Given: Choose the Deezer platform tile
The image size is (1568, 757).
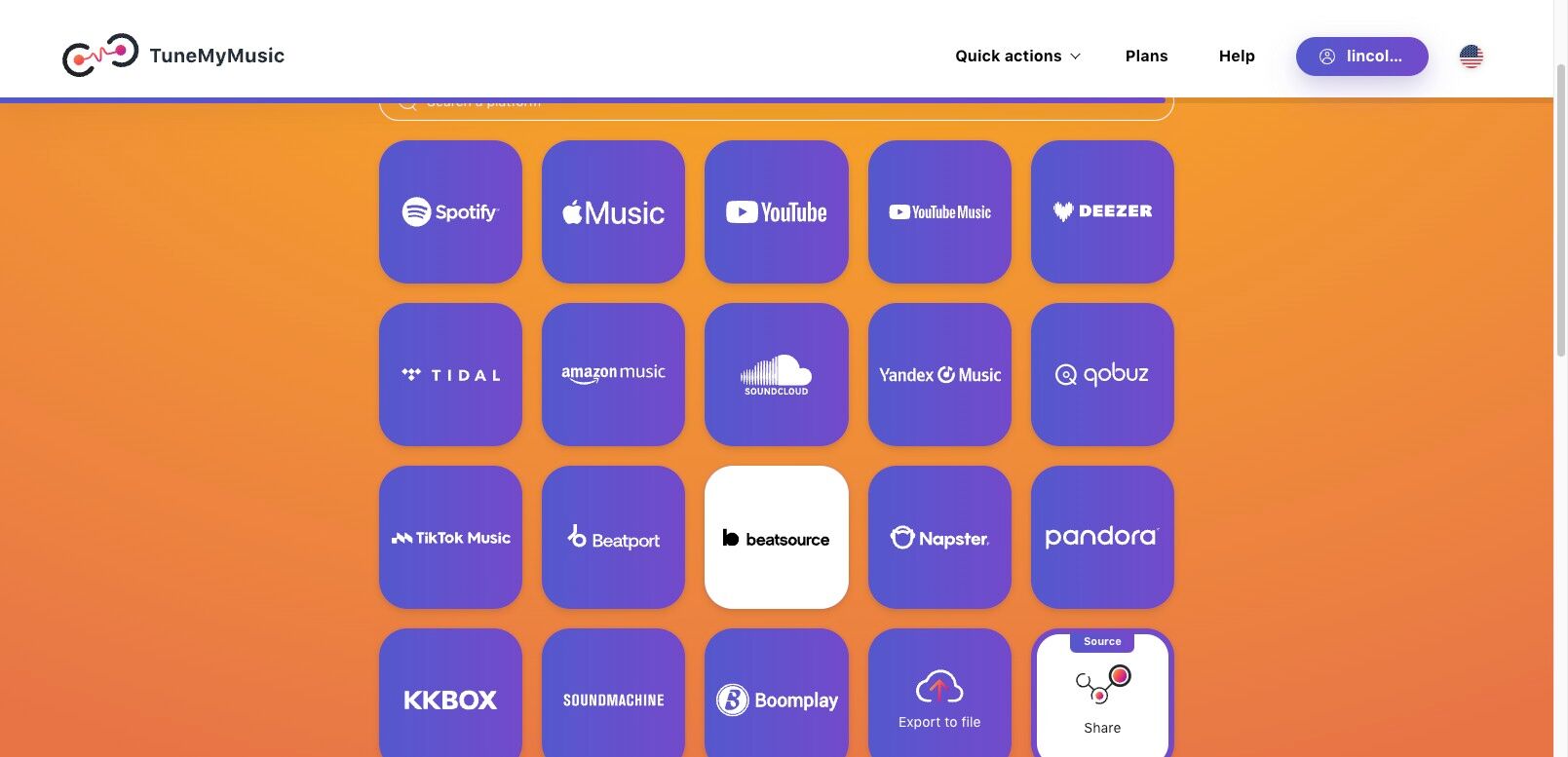Looking at the screenshot, I should [1102, 211].
